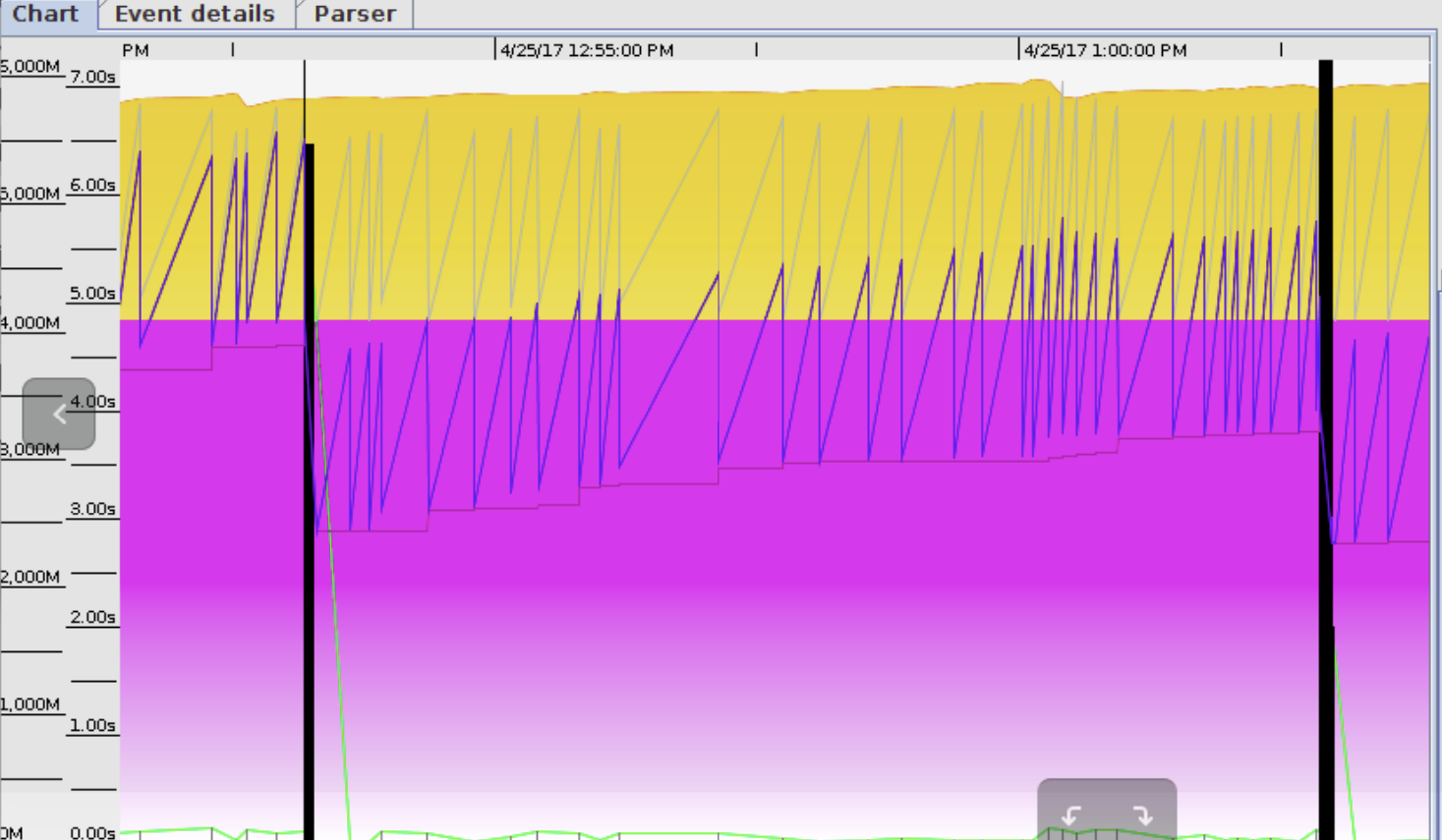Screen dimensions: 1442x840
Task: Click the 2,000M memory axis label
Action: tap(30, 577)
